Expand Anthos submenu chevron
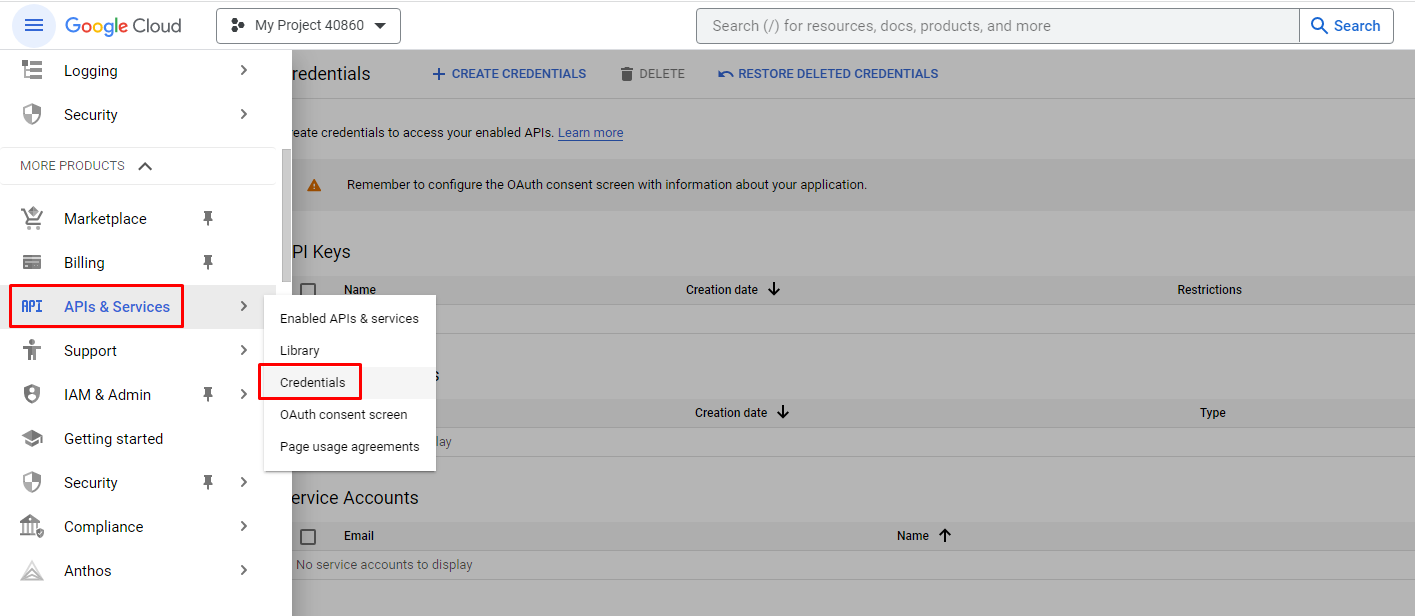This screenshot has height=616, width=1415. (244, 570)
